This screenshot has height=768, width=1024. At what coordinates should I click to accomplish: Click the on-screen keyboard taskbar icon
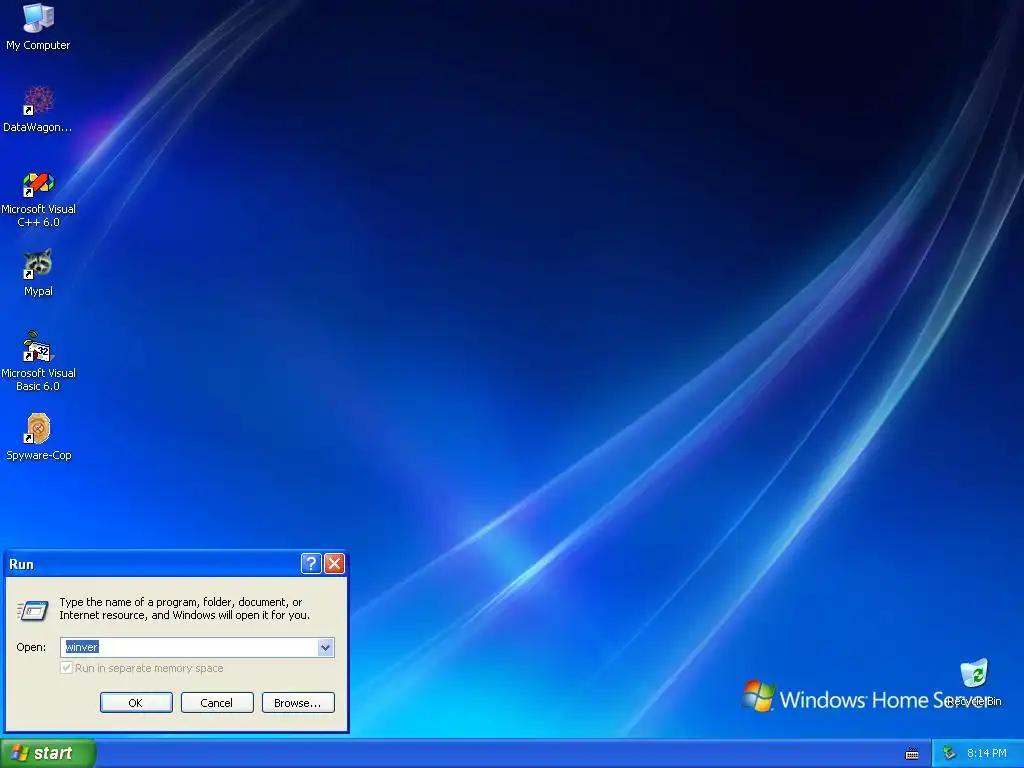[912, 754]
